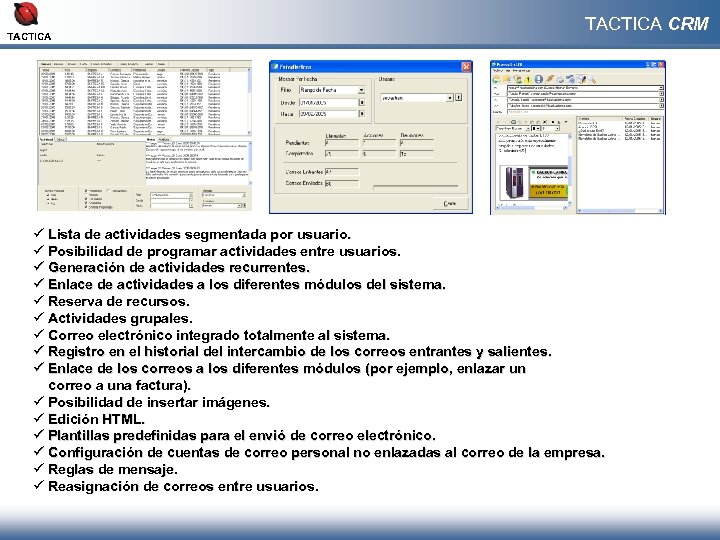Click bullet 'Posibilidad de insertar imágenes.'
This screenshot has height=540, width=720.
pos(159,402)
